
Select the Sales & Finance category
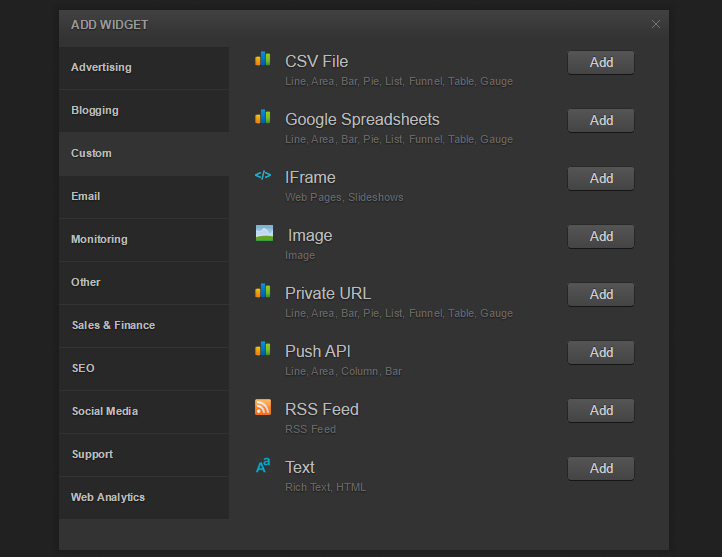(x=144, y=326)
